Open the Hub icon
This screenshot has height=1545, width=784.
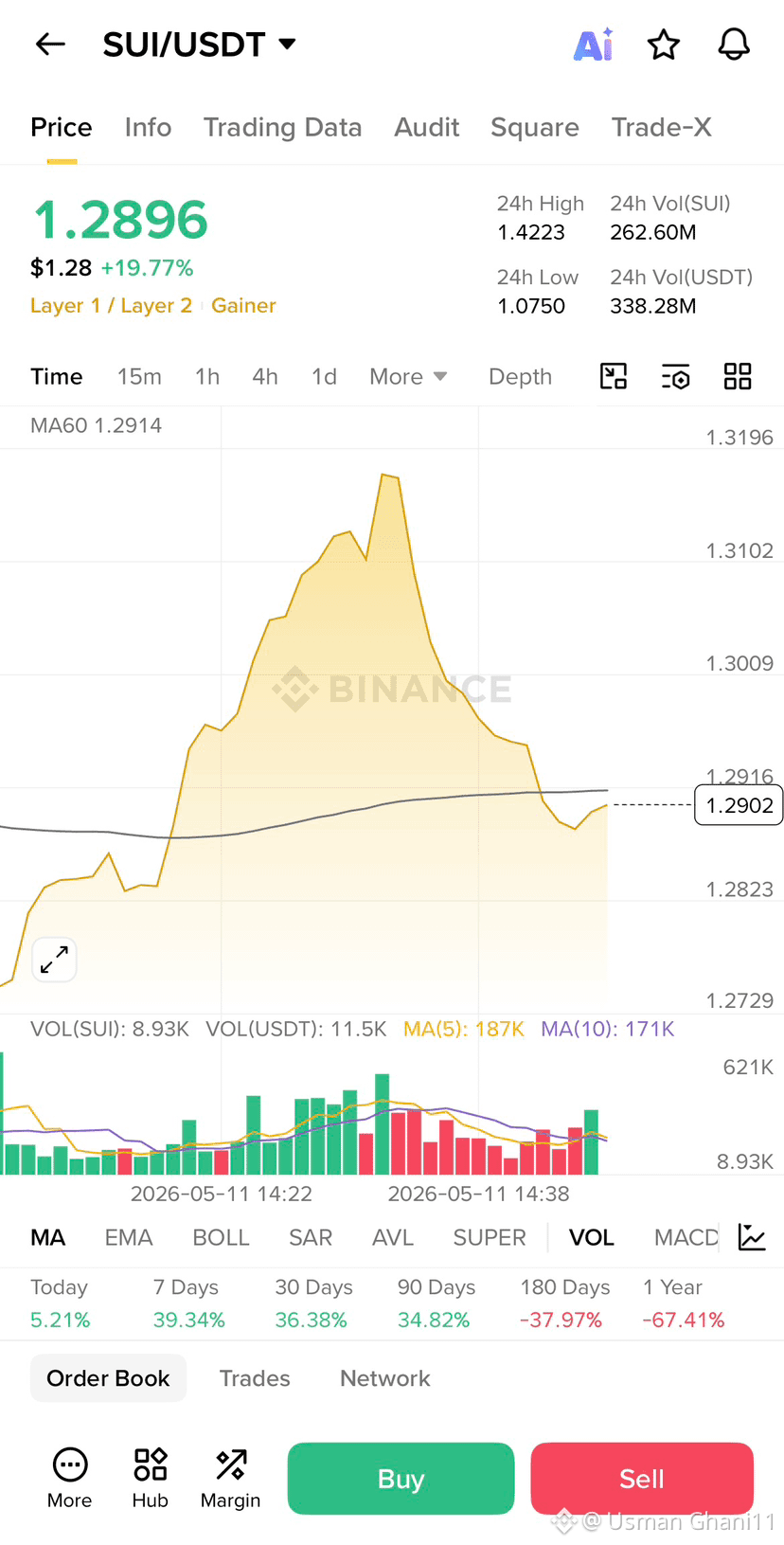(150, 1478)
